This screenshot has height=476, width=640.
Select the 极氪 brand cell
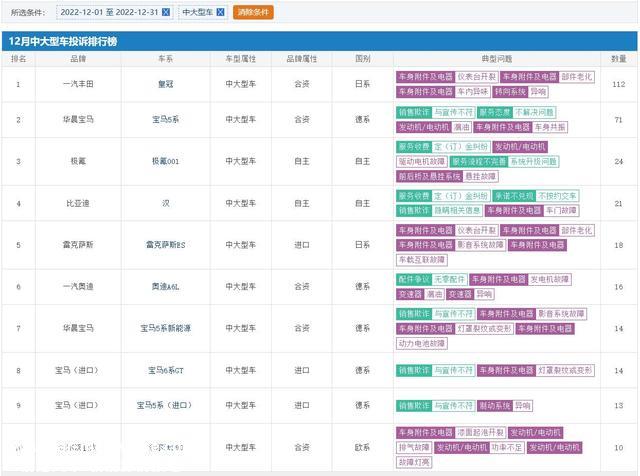(78, 161)
